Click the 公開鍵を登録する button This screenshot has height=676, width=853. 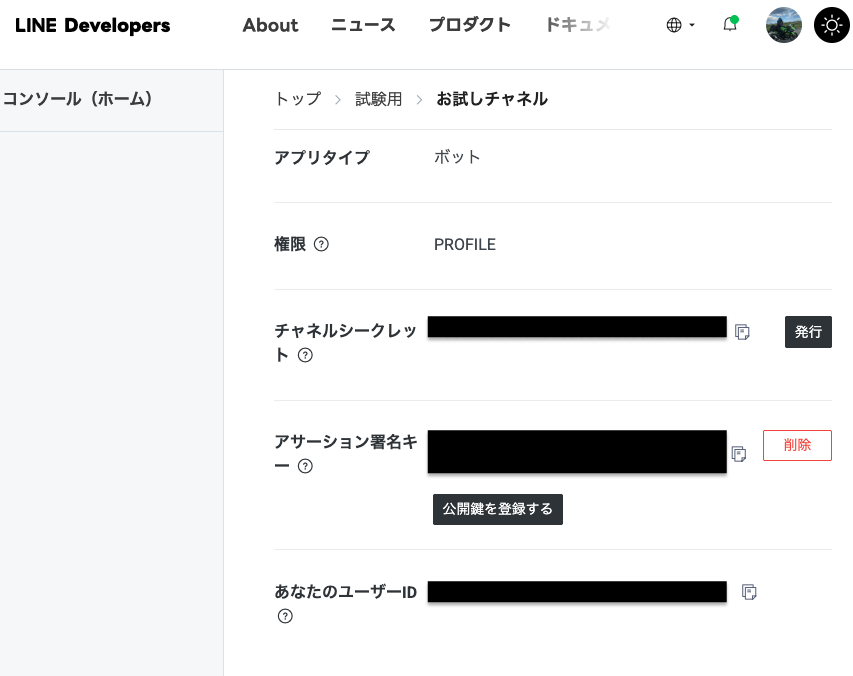point(498,509)
